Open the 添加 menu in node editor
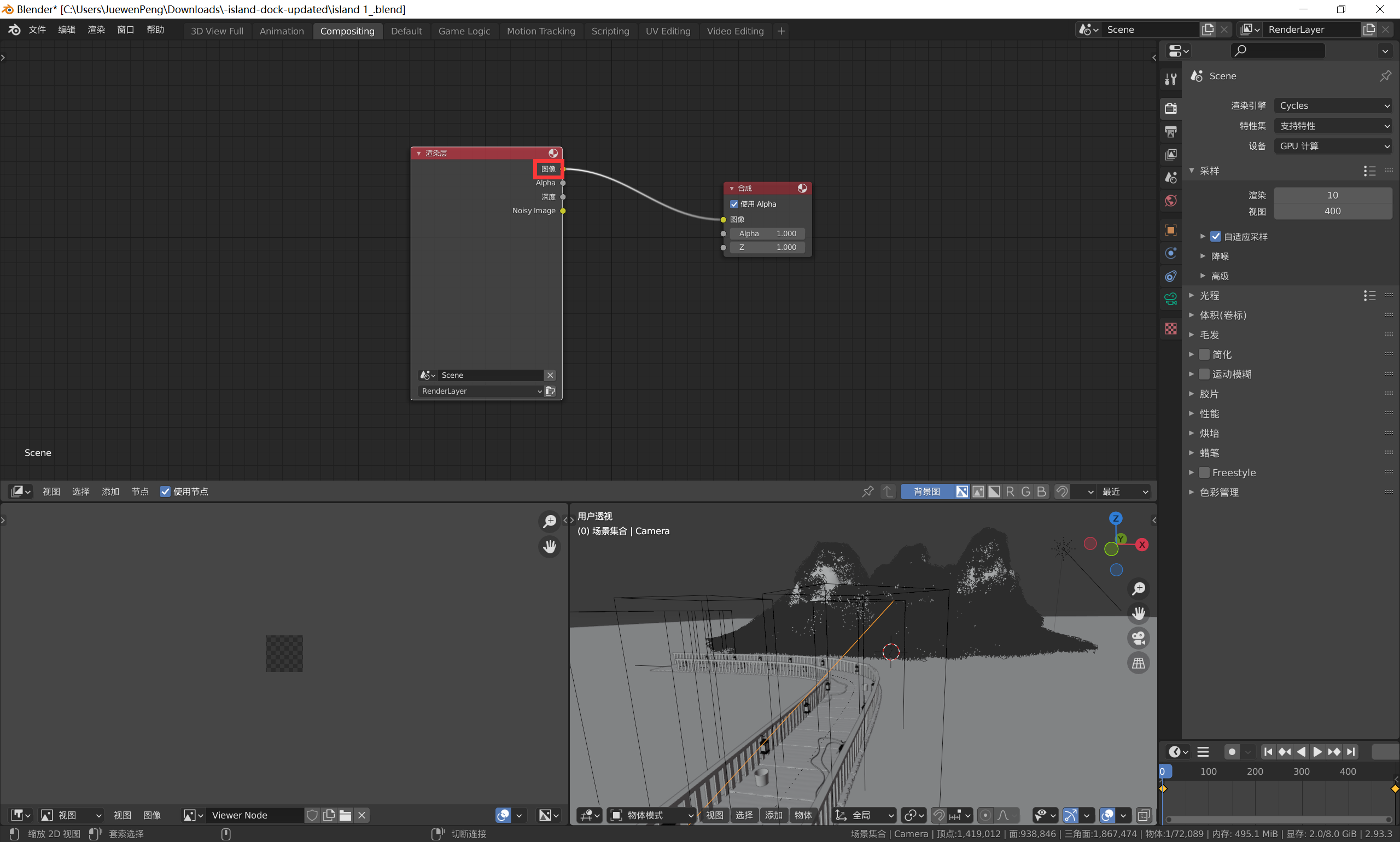This screenshot has height=842, width=1400. click(x=110, y=492)
